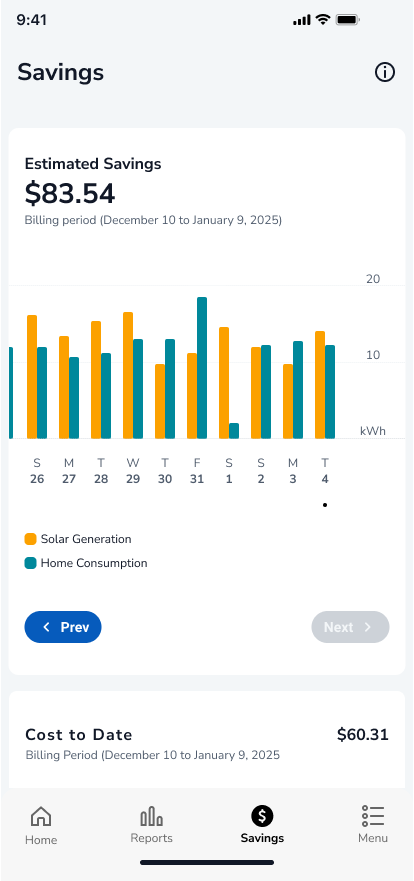Tap the disabled Next button
Image resolution: width=414 pixels, height=881 pixels.
351,627
